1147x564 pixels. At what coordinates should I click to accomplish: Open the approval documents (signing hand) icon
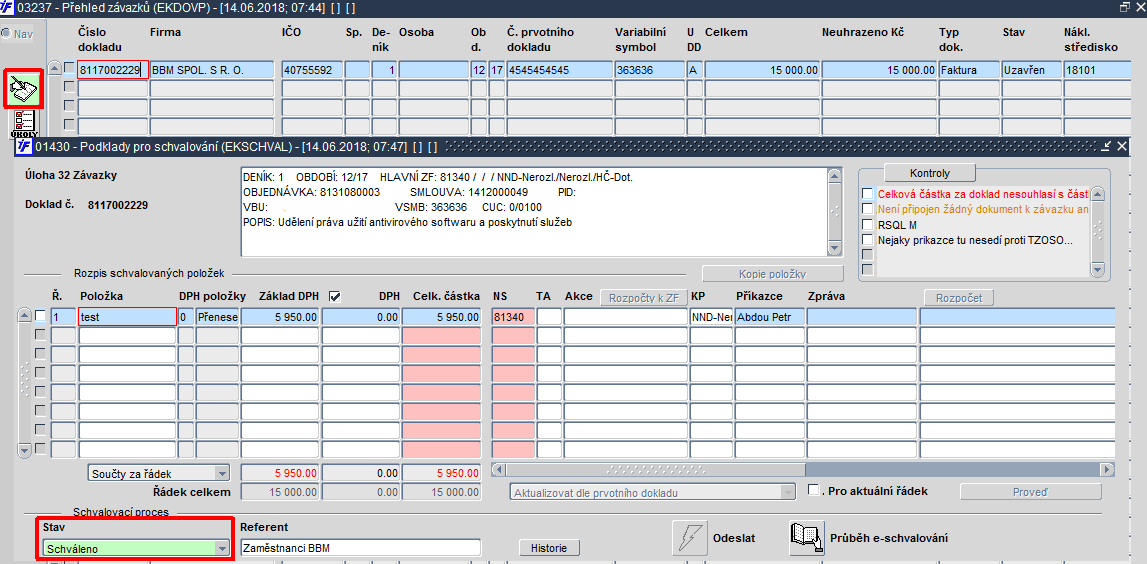[x=25, y=91]
